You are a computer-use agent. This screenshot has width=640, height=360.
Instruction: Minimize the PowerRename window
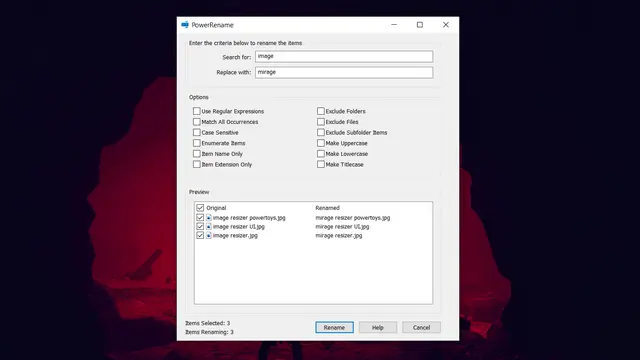(x=394, y=25)
